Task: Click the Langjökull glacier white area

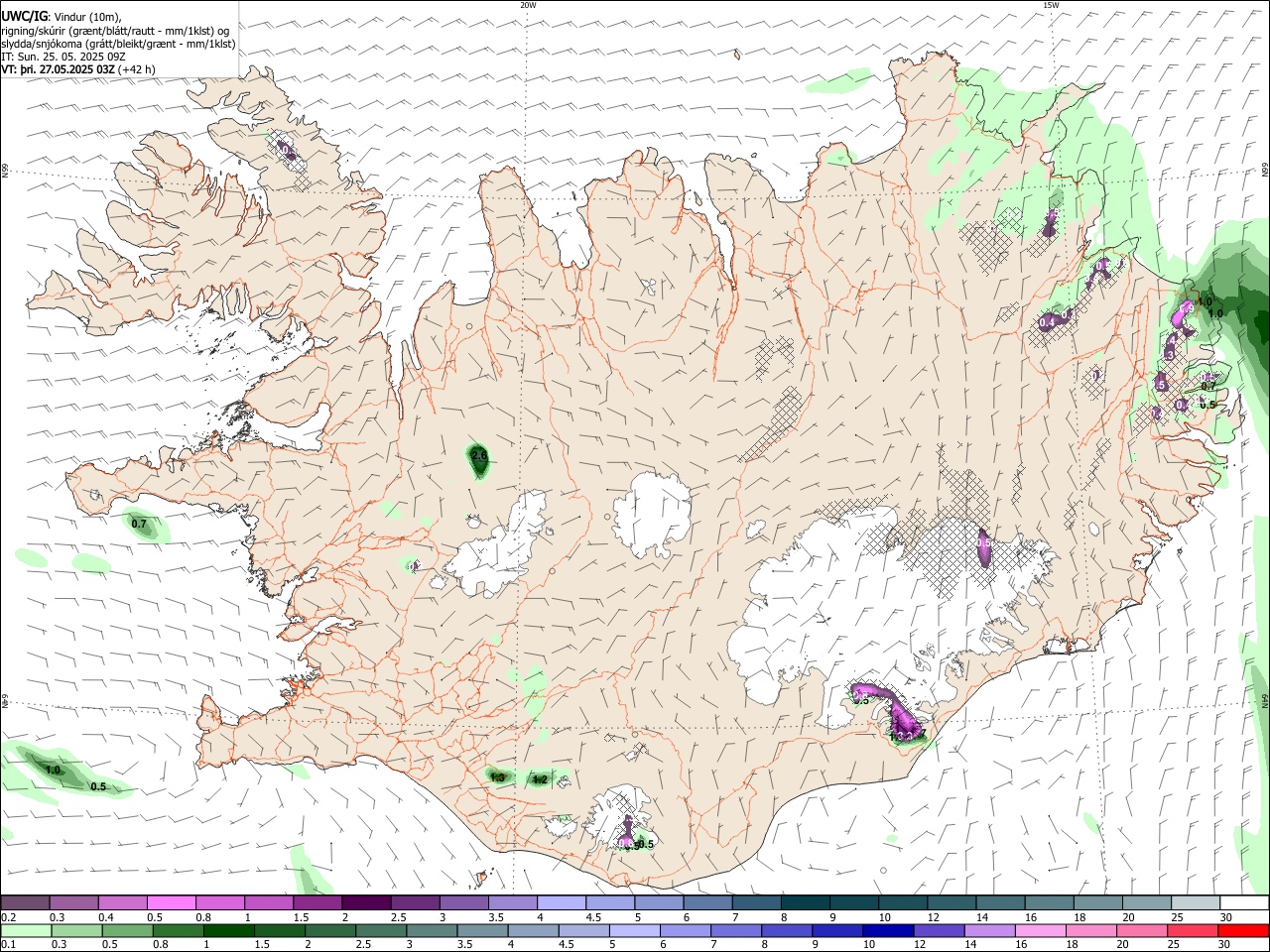Action: [496, 545]
